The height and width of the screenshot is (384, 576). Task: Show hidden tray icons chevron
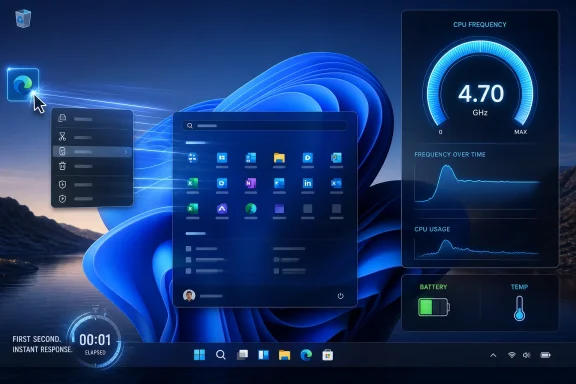493,355
